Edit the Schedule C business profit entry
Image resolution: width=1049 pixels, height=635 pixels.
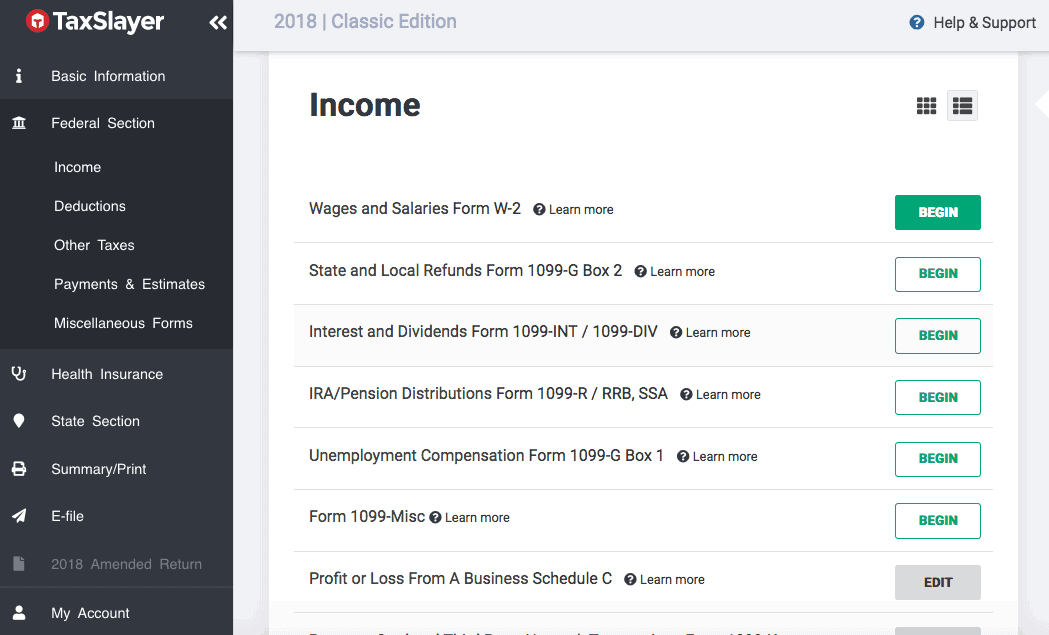[x=937, y=582]
